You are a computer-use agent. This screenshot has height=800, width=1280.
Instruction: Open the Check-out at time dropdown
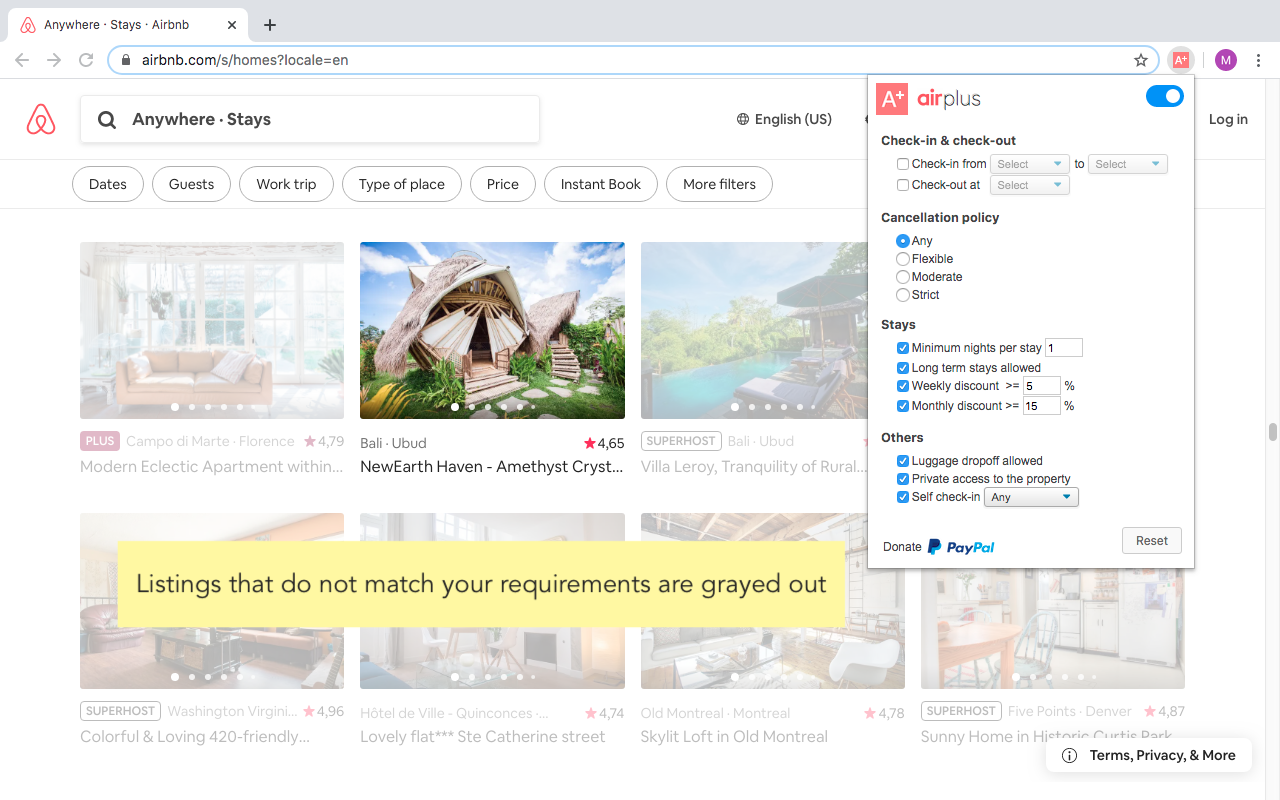click(x=1029, y=184)
